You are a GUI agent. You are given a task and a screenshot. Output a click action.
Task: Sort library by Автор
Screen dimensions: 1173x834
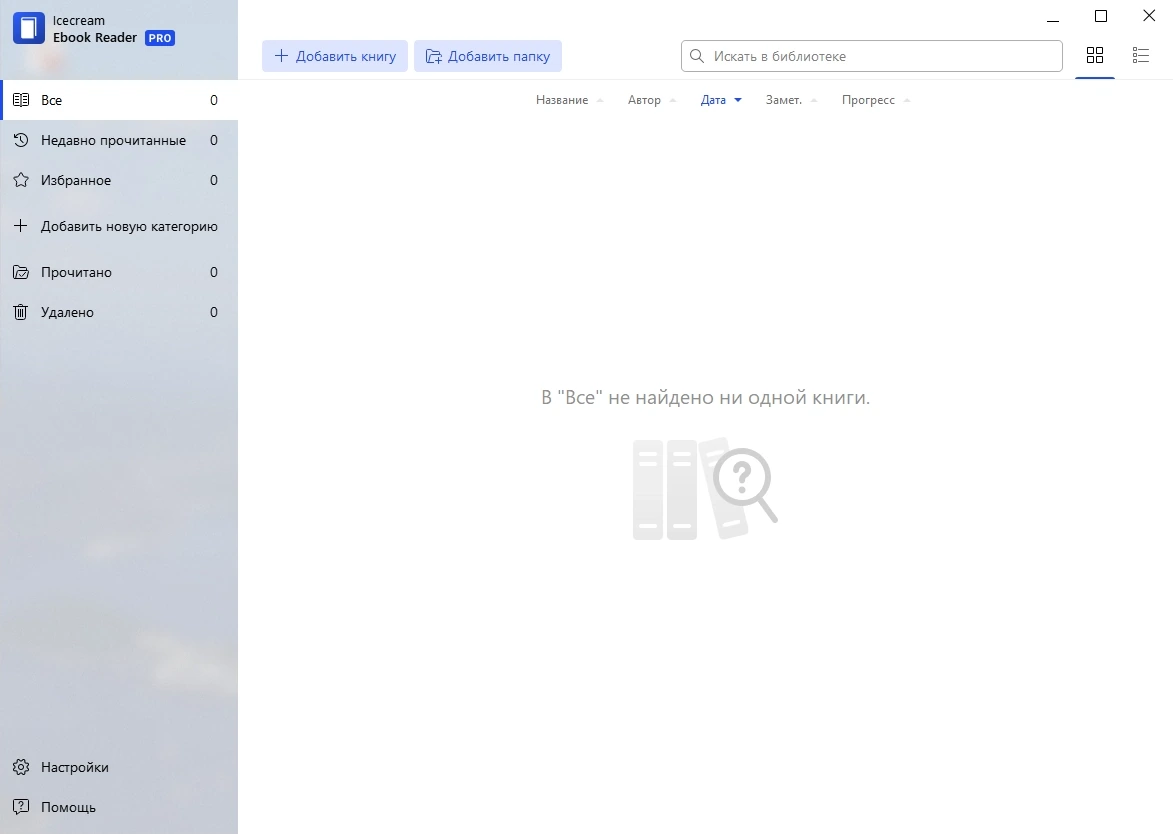(644, 100)
